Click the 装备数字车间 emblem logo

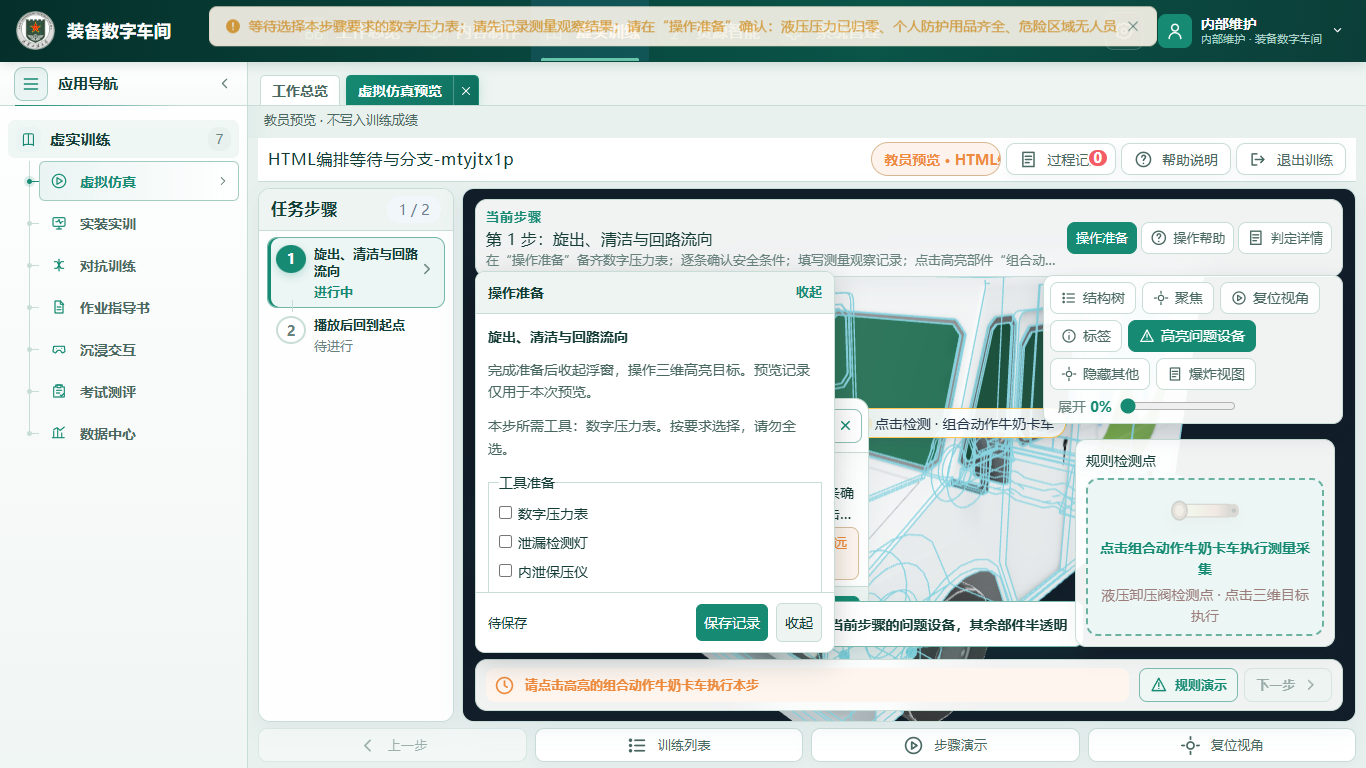[x=36, y=31]
